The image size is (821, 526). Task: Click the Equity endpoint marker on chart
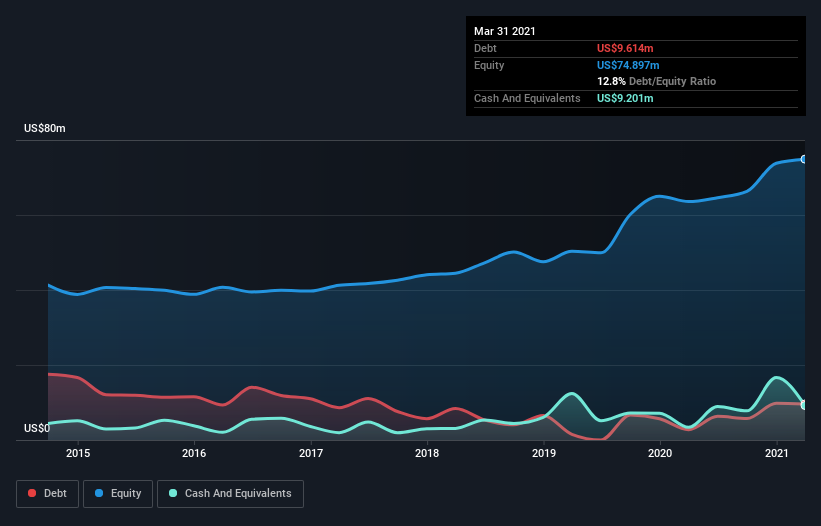804,159
